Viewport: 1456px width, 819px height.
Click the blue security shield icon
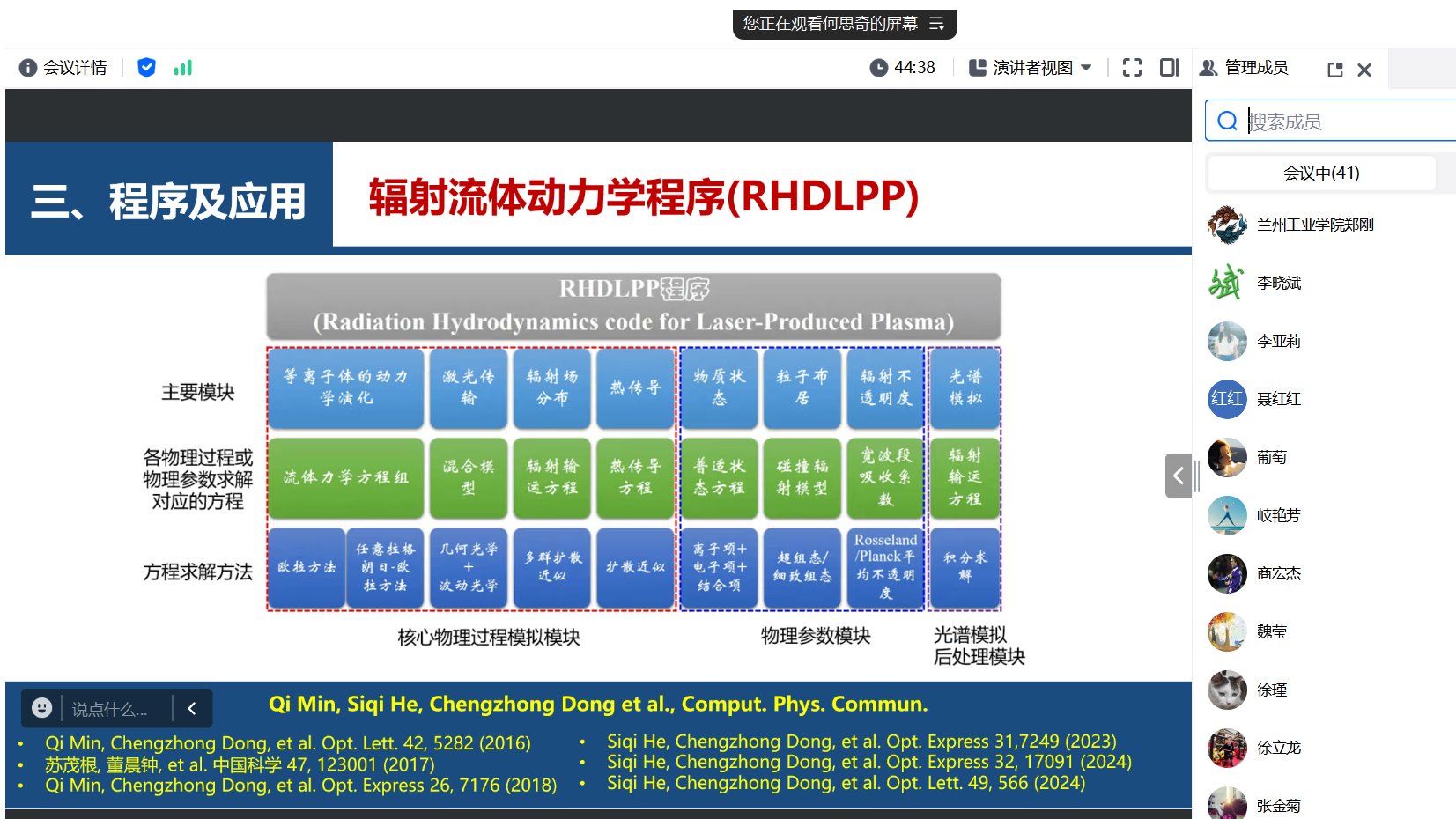coord(146,68)
